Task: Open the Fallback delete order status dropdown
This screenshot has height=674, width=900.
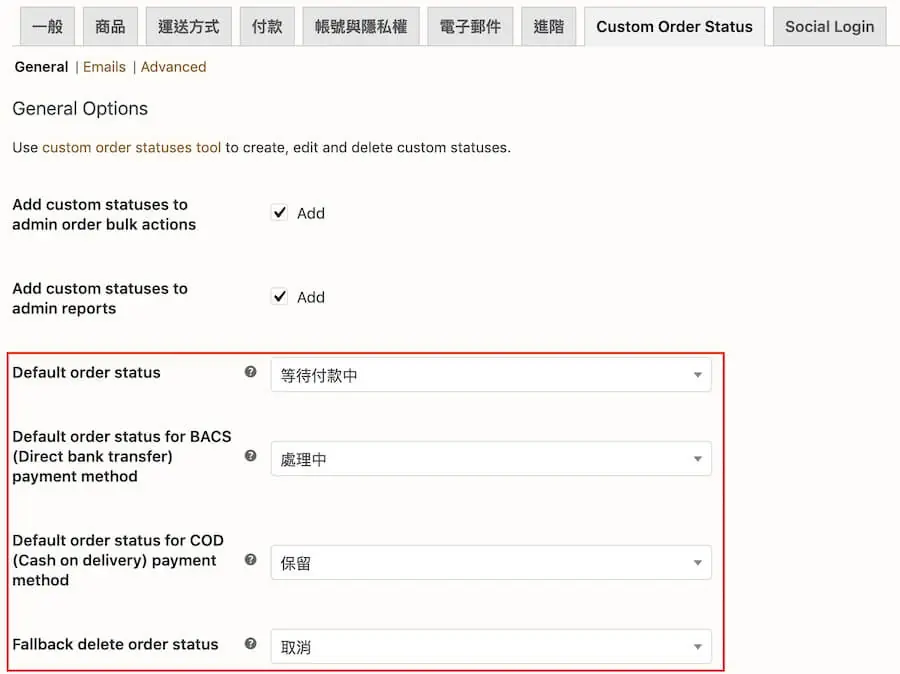Action: pos(491,646)
